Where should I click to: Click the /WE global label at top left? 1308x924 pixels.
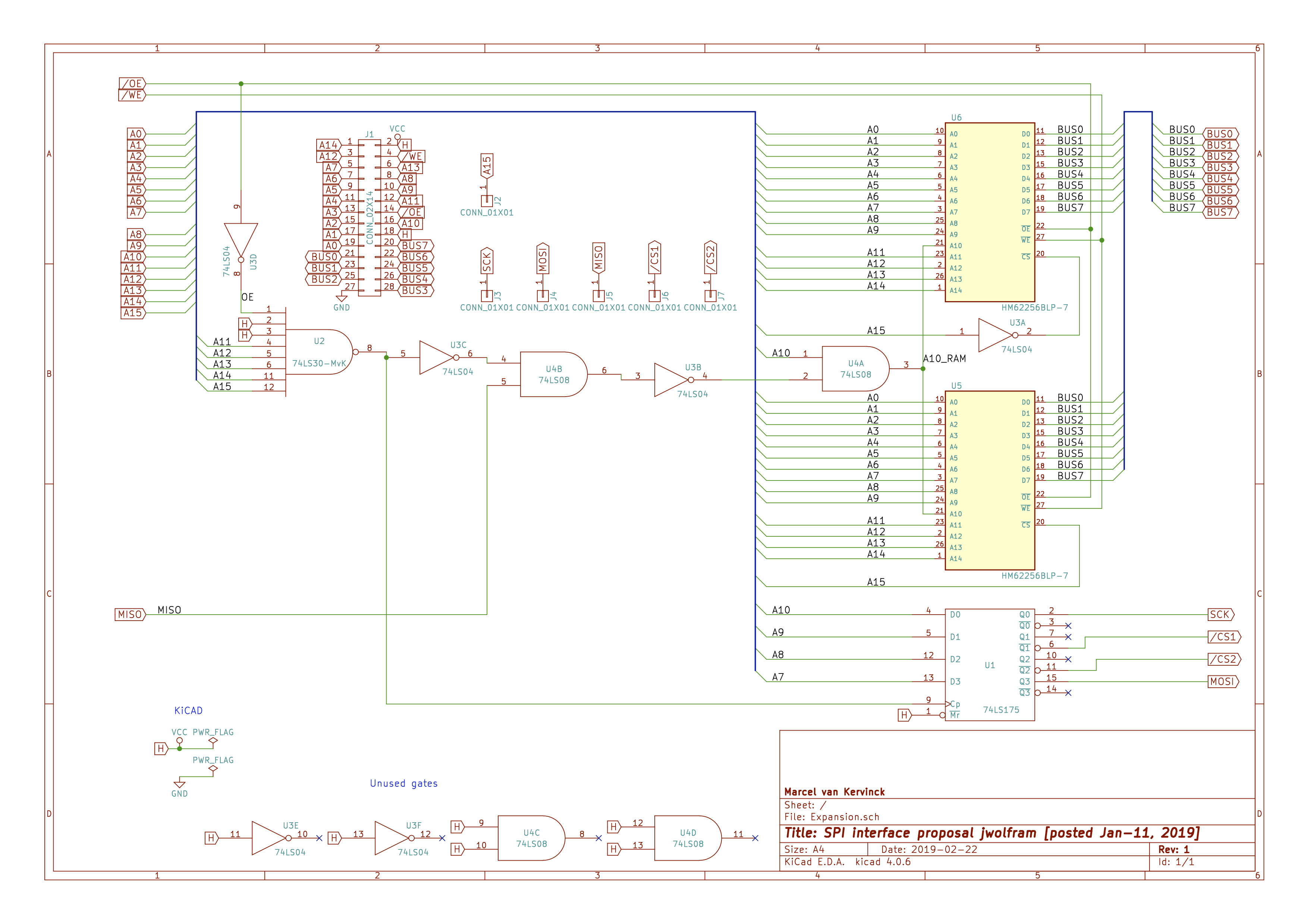tap(132, 95)
